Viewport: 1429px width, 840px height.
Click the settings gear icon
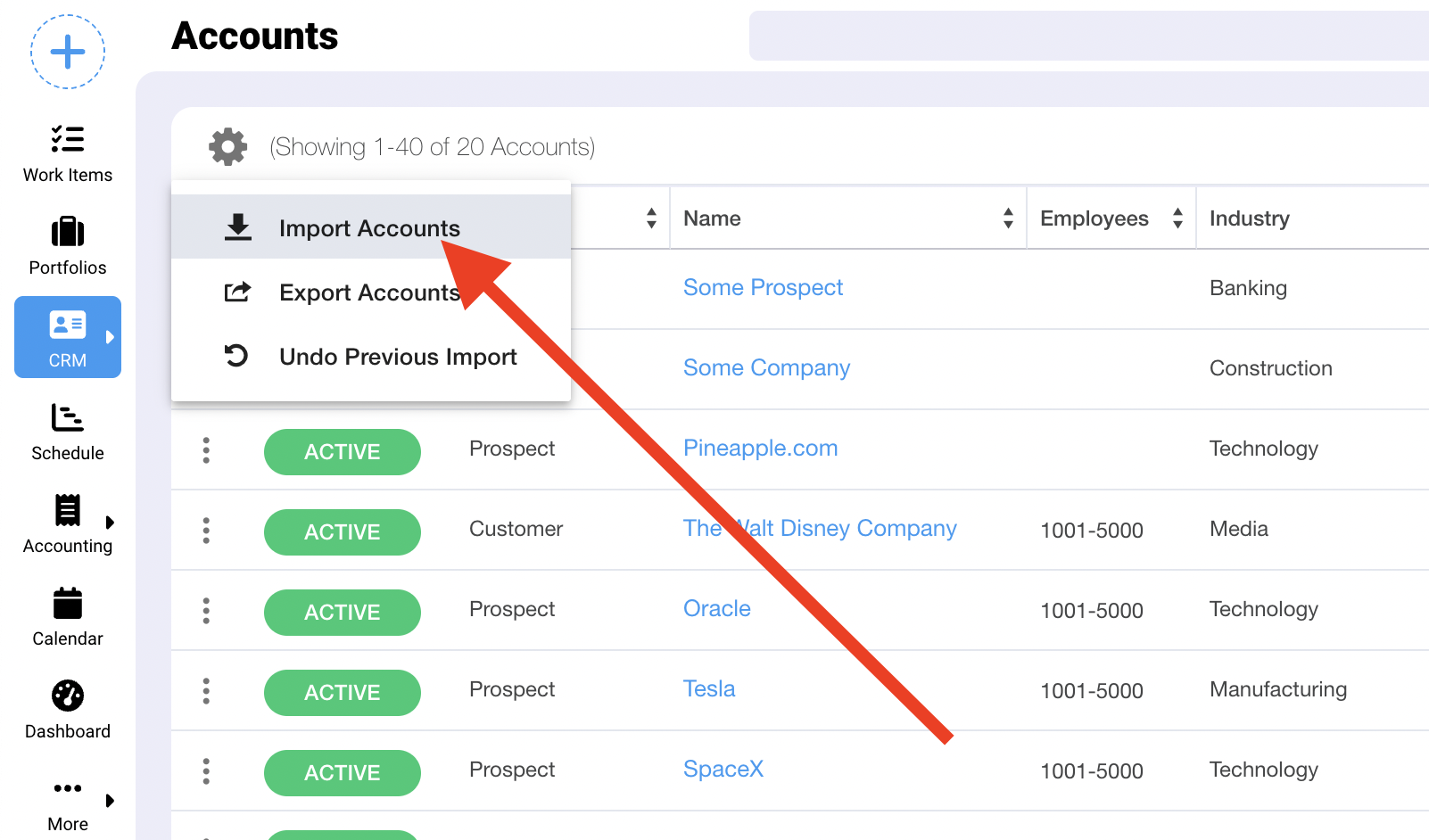228,146
